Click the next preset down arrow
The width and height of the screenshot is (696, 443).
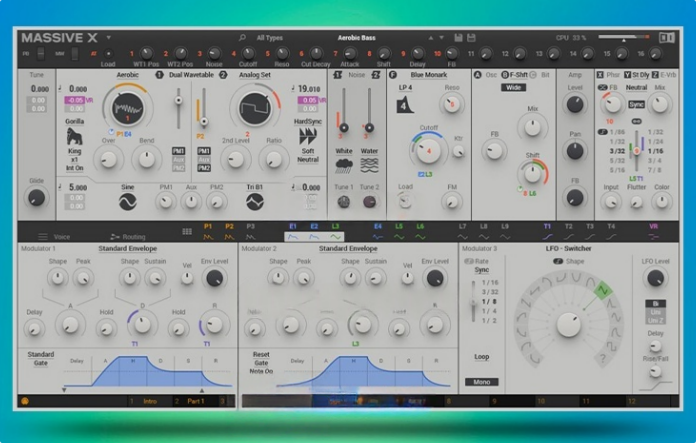(x=441, y=38)
